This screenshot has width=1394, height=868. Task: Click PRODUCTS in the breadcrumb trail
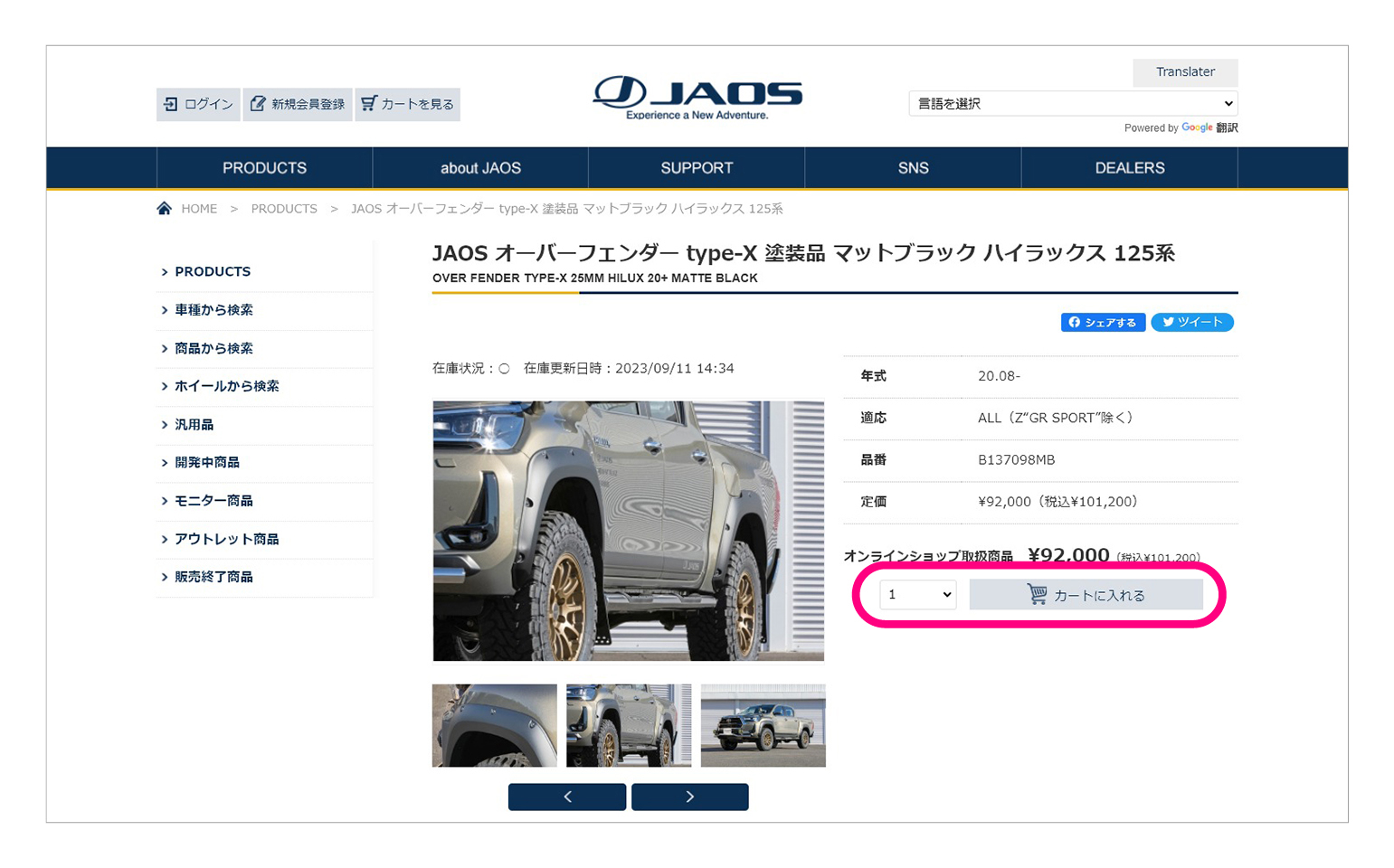284,208
